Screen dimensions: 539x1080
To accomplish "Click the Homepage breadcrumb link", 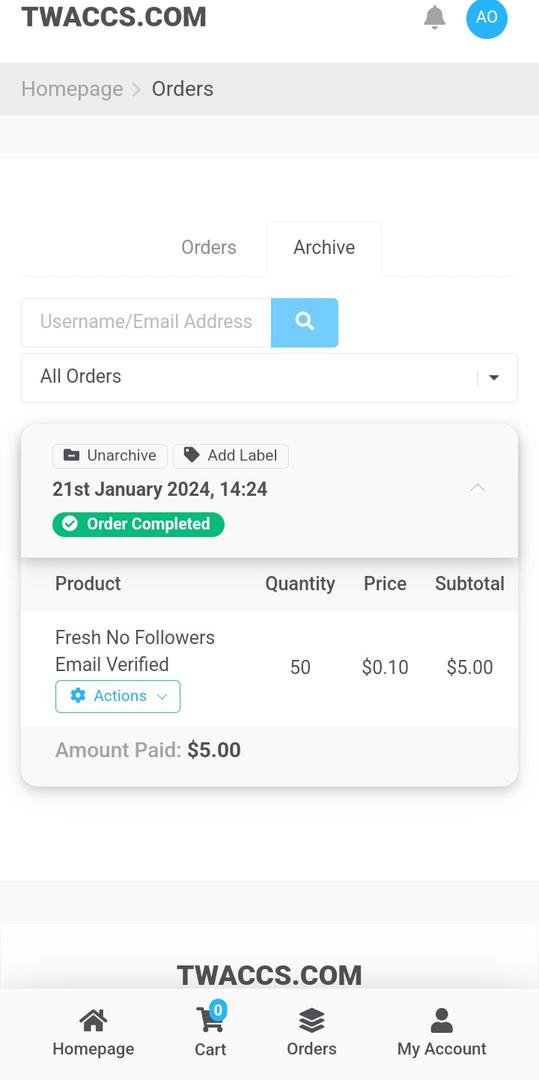I will (72, 89).
